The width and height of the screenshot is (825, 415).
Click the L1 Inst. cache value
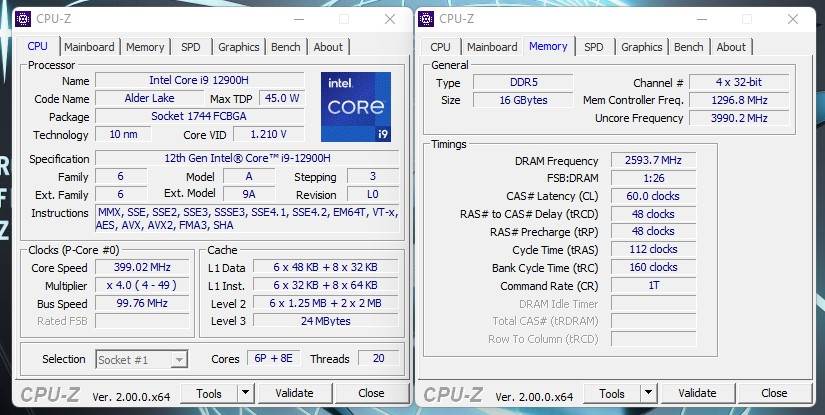coord(326,285)
